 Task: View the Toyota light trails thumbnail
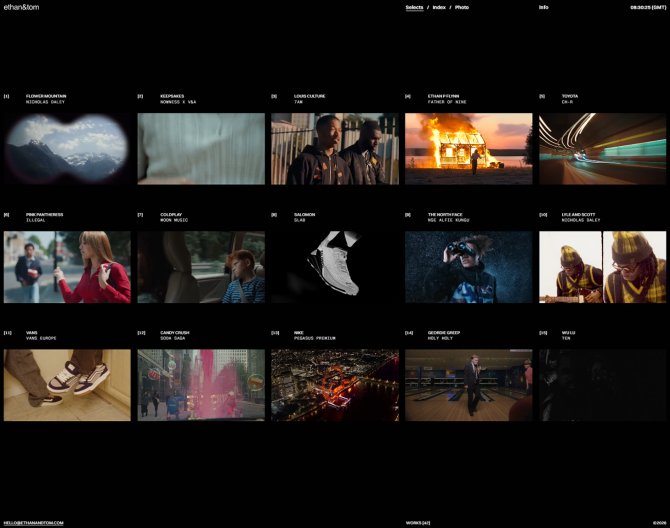click(602, 148)
